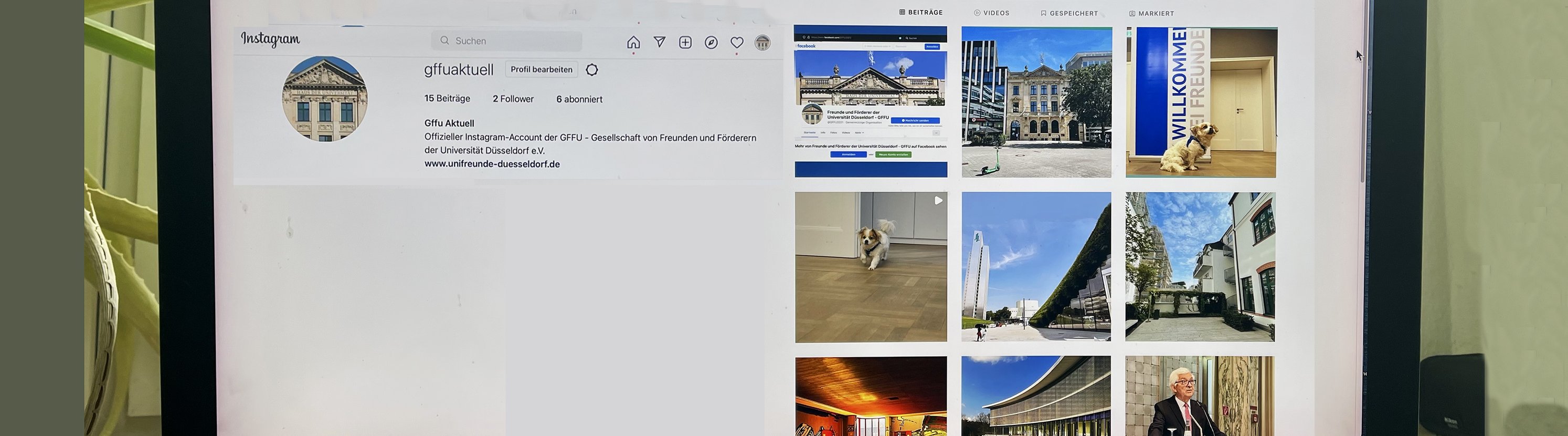The image size is (1568, 436).
Task: Open the tower and green hedge building post
Action: (x=1036, y=267)
